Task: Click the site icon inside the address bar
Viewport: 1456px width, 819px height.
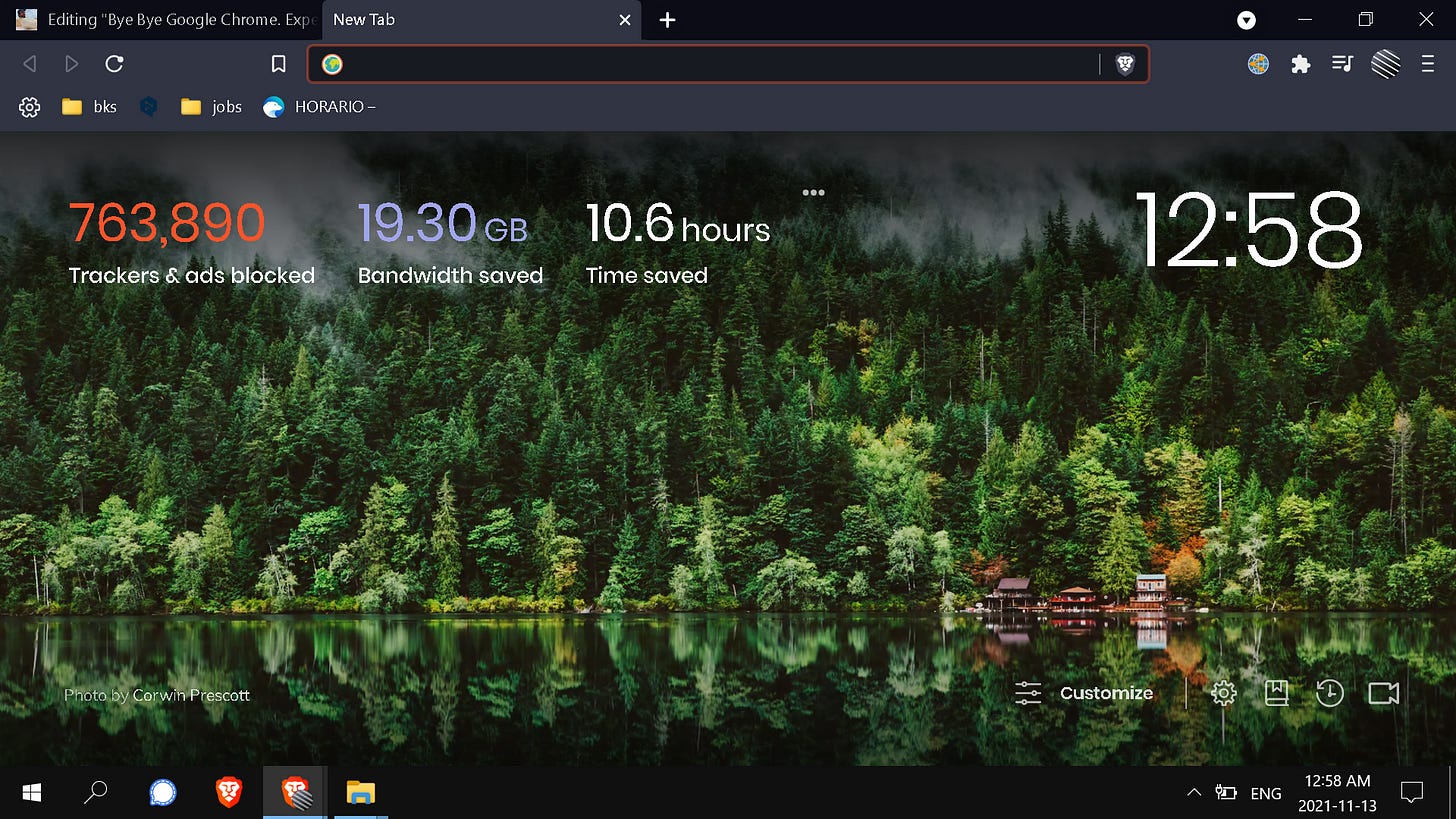Action: pyautogui.click(x=332, y=64)
